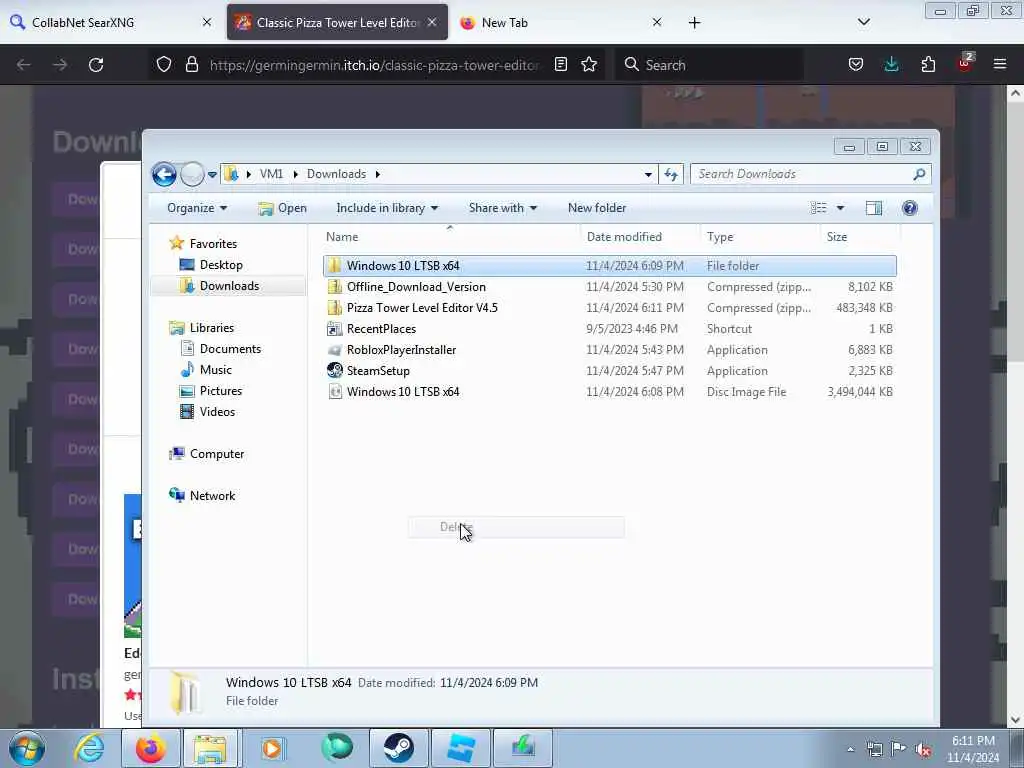Reload the page in Firefox

[x=96, y=65]
